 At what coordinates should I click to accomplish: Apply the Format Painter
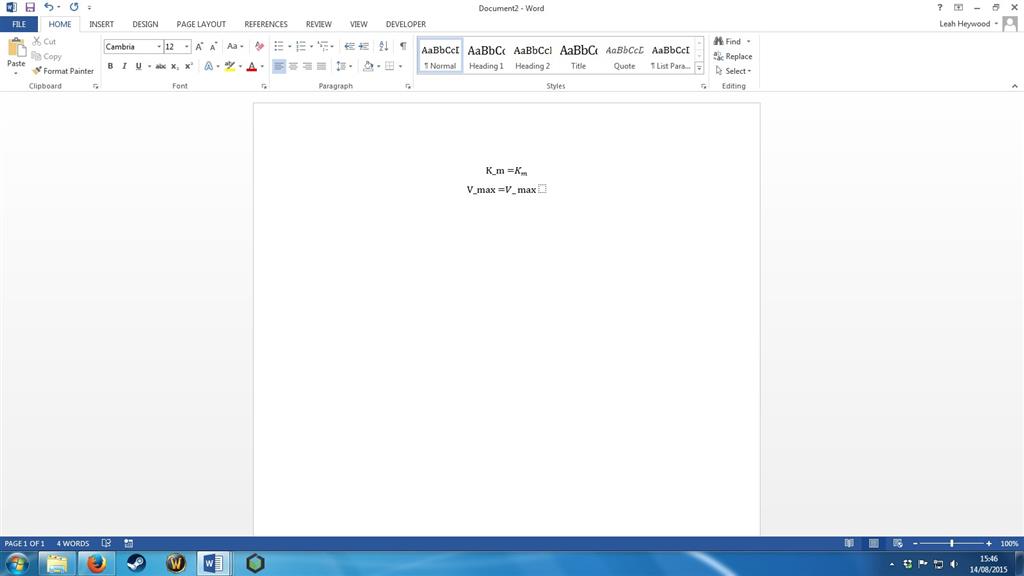(x=64, y=71)
